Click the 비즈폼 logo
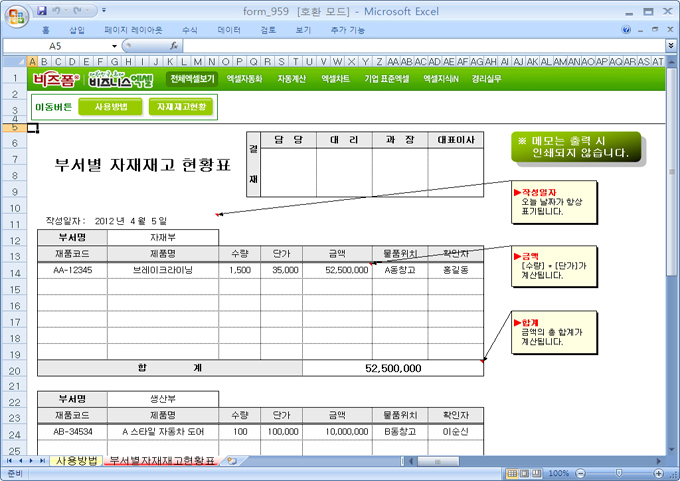This screenshot has height=481, width=680. point(55,79)
